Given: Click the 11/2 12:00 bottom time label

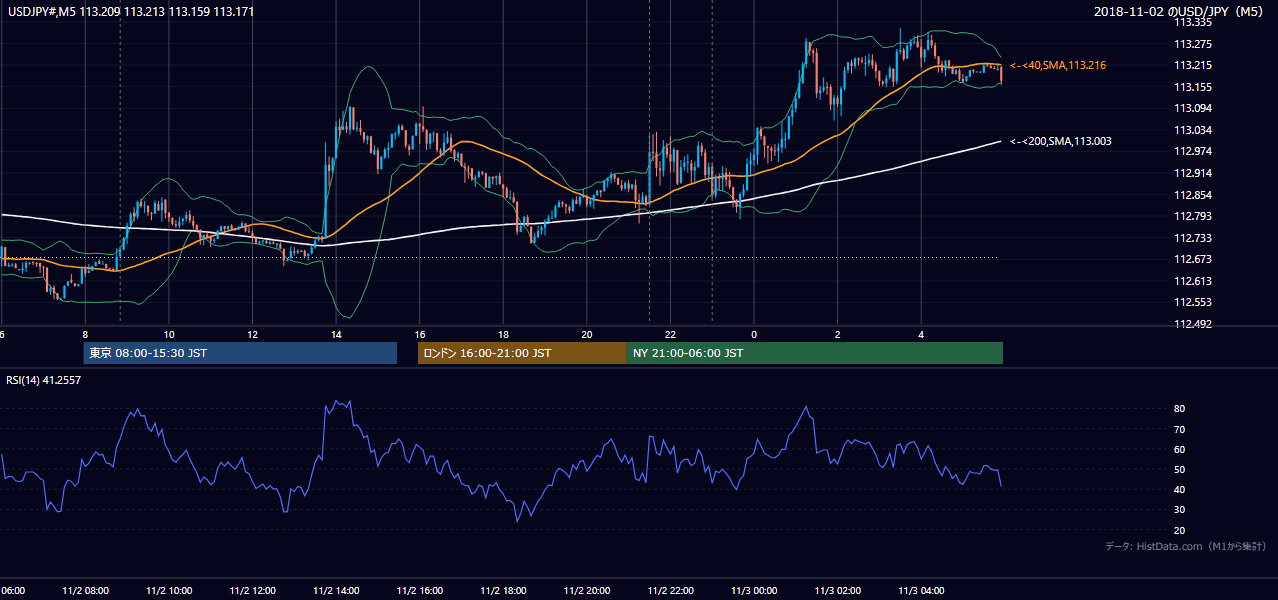Looking at the screenshot, I should click(x=253, y=590).
